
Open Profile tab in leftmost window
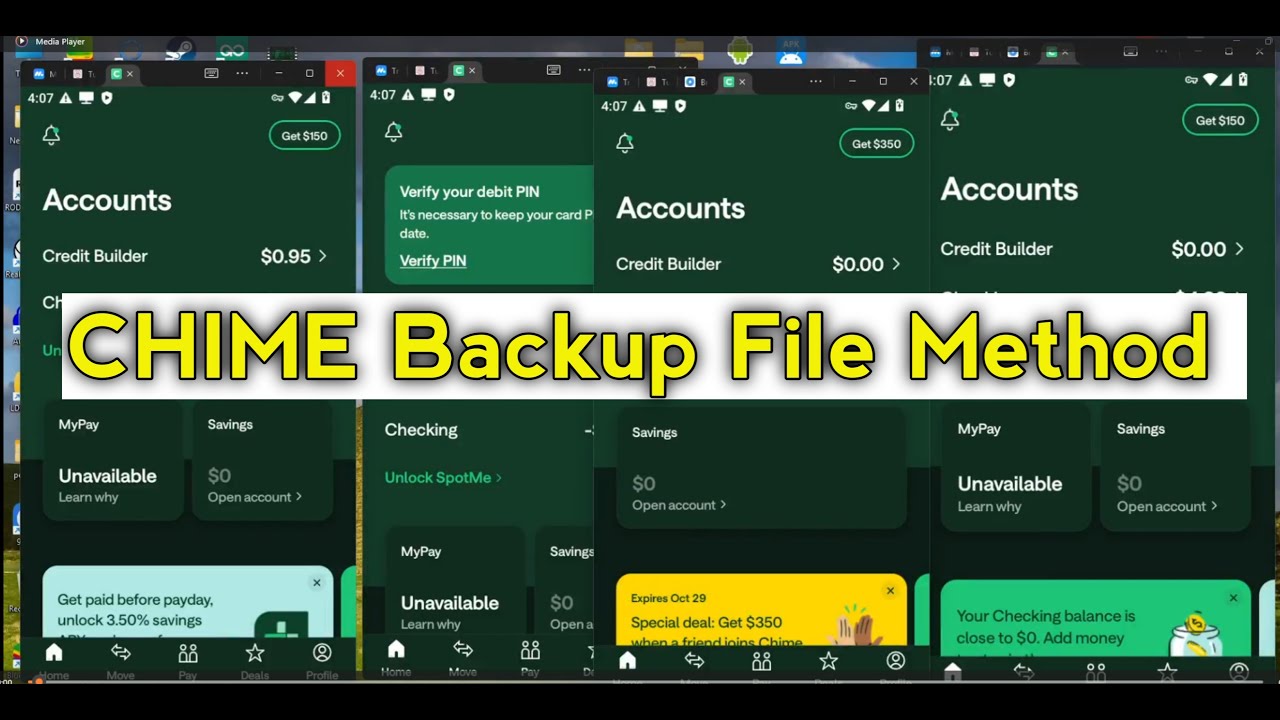[322, 660]
